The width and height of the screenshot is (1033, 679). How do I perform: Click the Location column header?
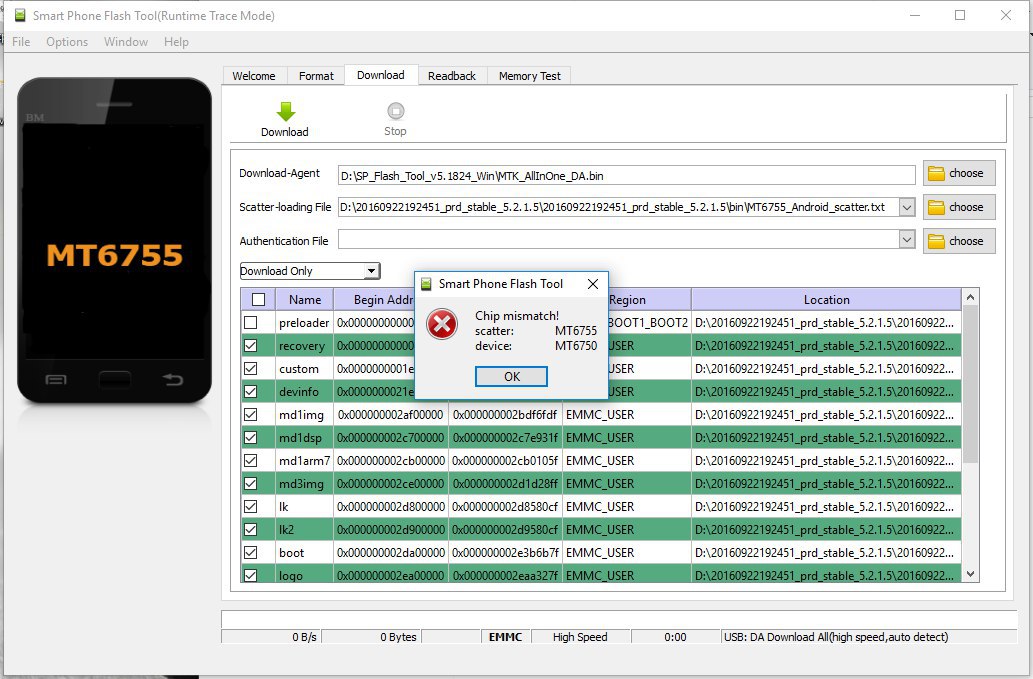tap(826, 300)
